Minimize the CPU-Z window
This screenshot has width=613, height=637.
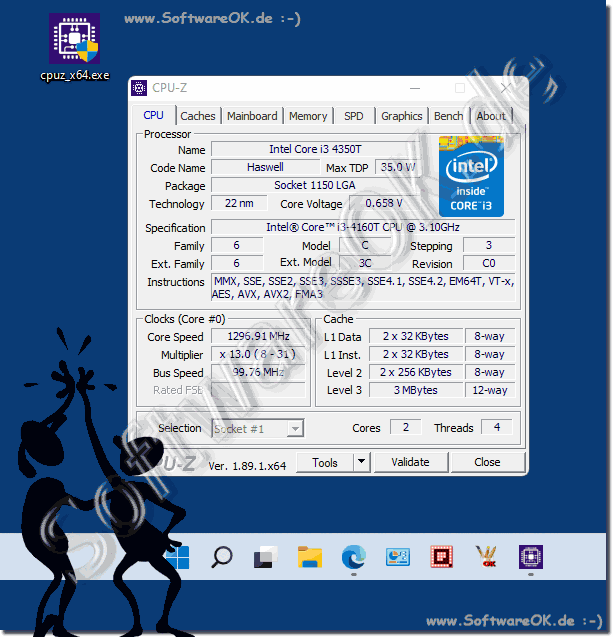[415, 88]
